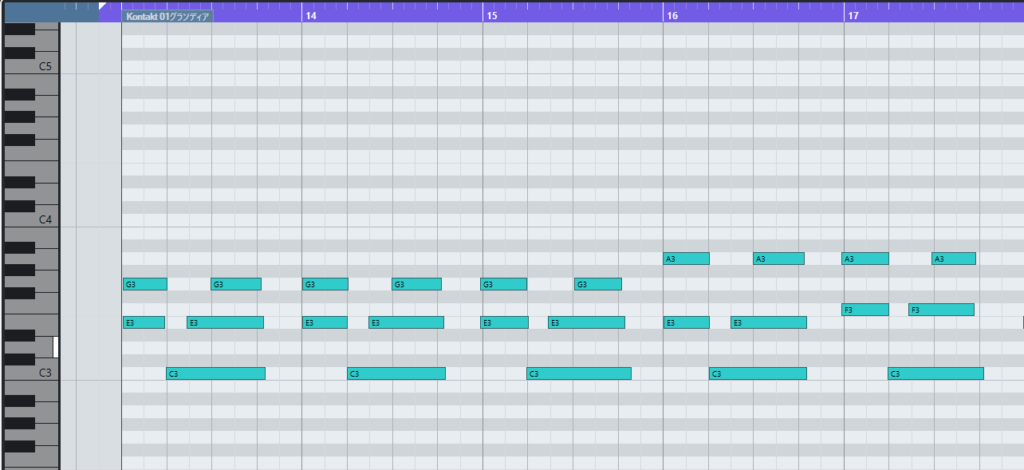Select the A3 note starting at bar 17
Screen dimensions: 1024x470
coord(865,259)
